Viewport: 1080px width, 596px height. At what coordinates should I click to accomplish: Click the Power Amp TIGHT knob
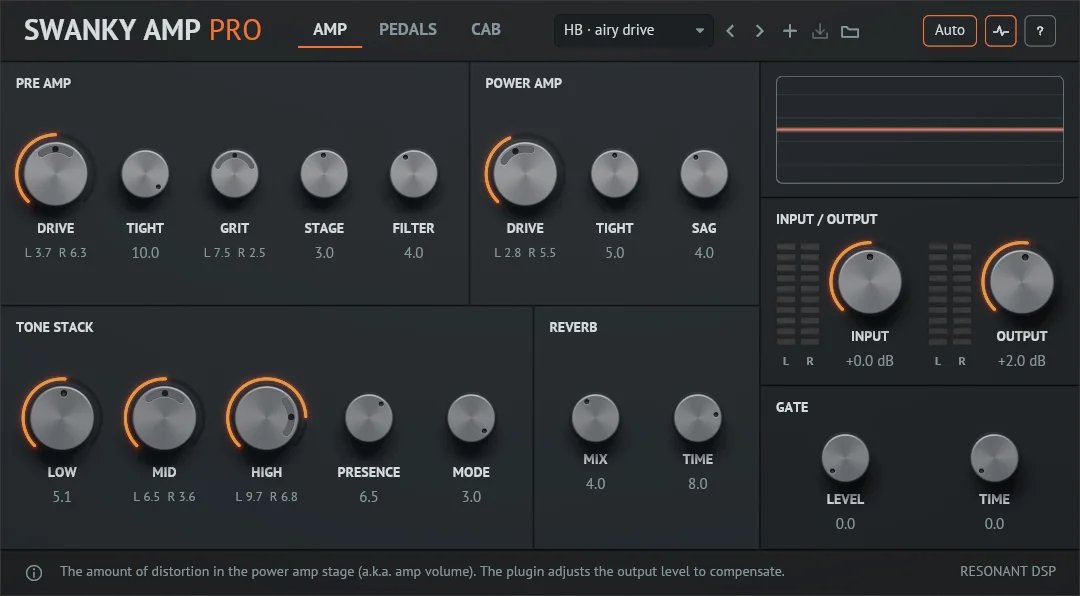coord(614,174)
